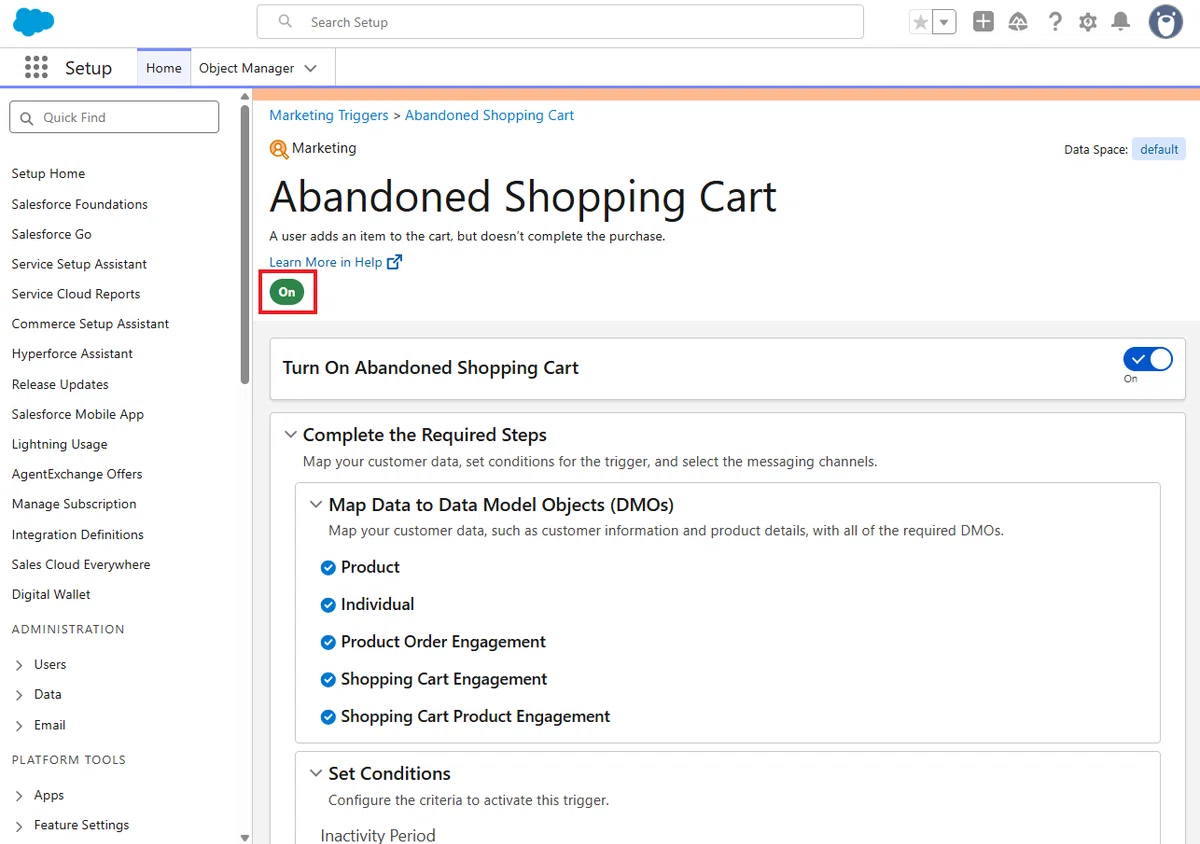Open the App Launcher dots grid
1200x844 pixels.
tap(36, 67)
